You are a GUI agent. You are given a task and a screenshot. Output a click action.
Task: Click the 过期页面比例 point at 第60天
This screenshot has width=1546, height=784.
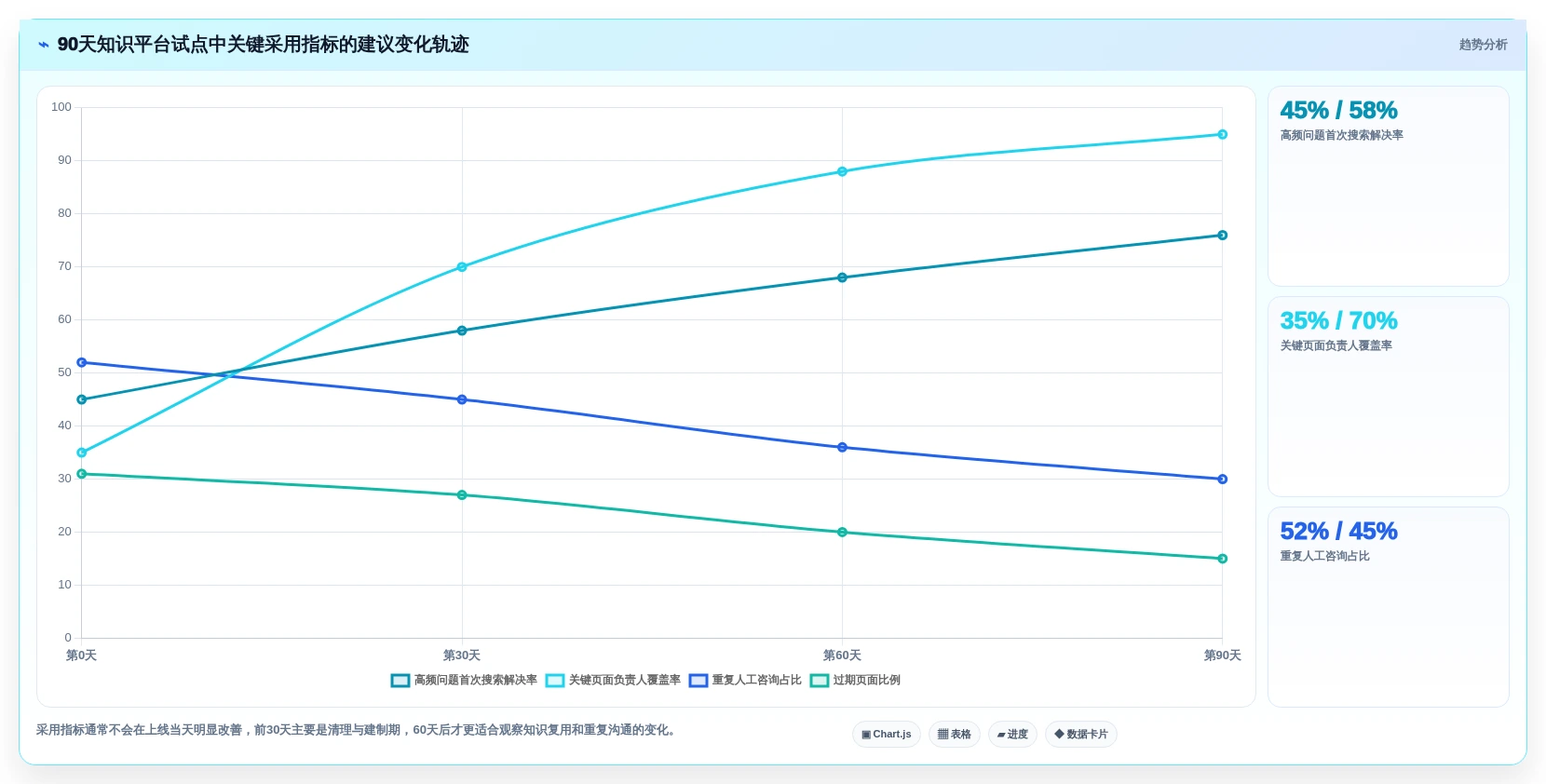842,533
